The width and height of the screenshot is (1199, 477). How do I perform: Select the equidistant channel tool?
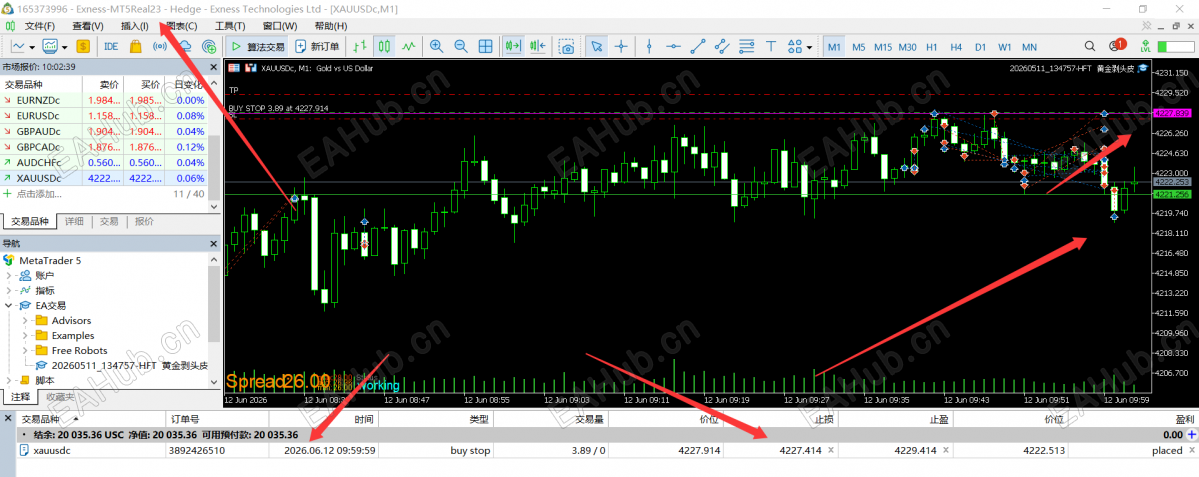[721, 46]
